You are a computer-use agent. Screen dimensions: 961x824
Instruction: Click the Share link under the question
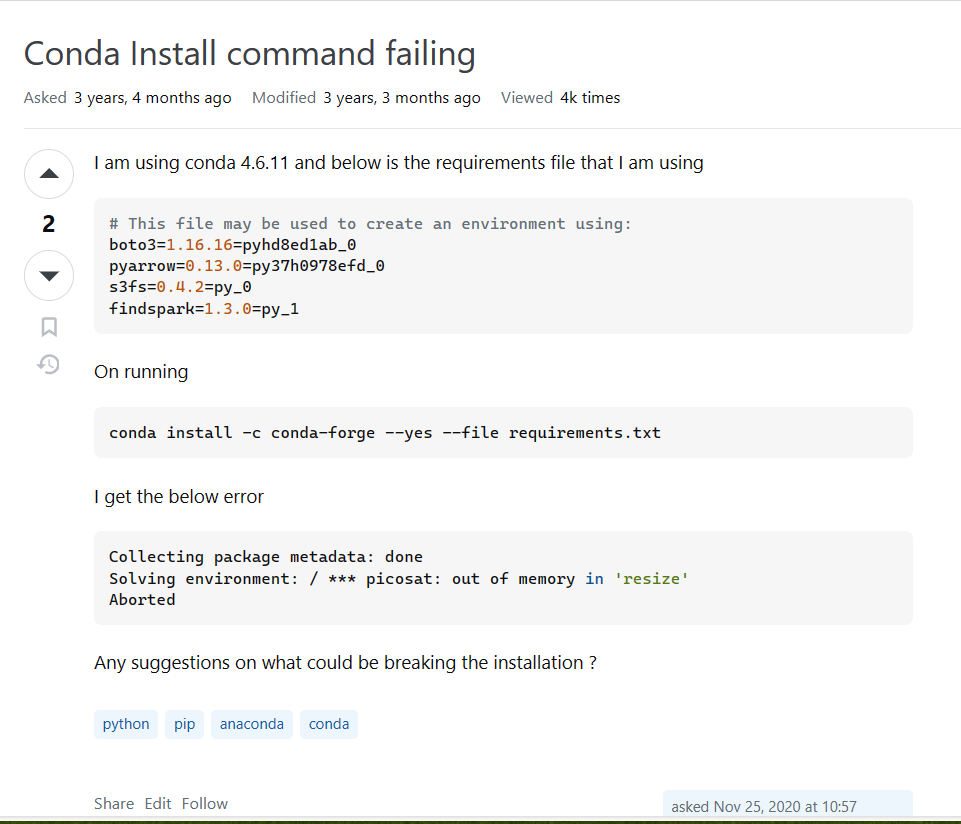pos(114,803)
